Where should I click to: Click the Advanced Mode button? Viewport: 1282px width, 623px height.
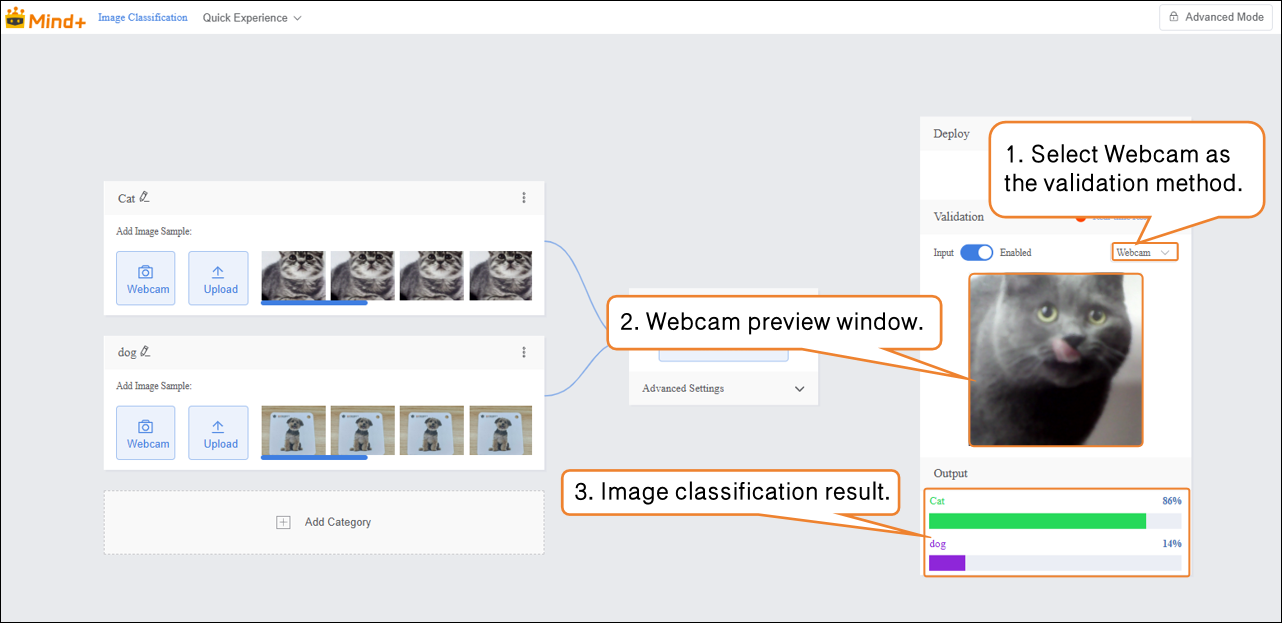pos(1215,17)
